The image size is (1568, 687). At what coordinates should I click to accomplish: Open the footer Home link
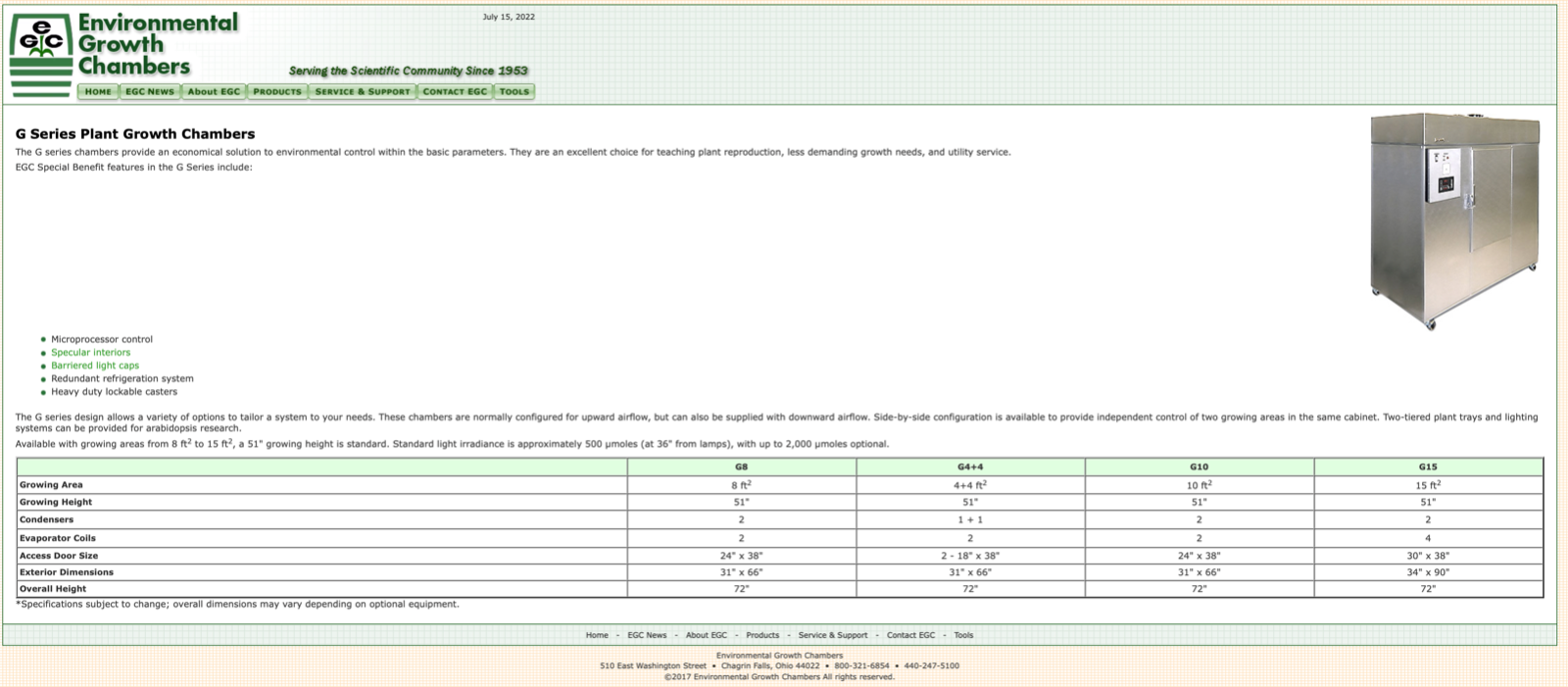click(597, 635)
